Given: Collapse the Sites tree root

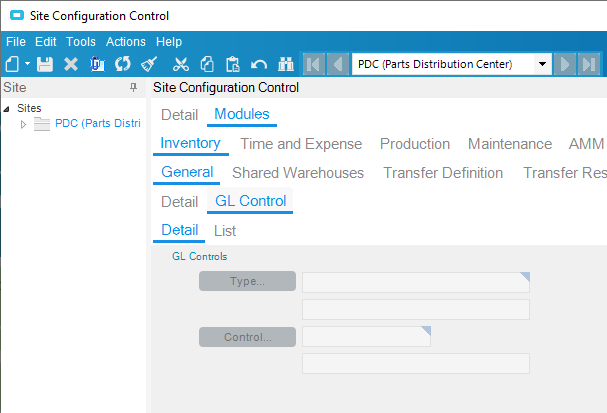Looking at the screenshot, I should point(7,109).
